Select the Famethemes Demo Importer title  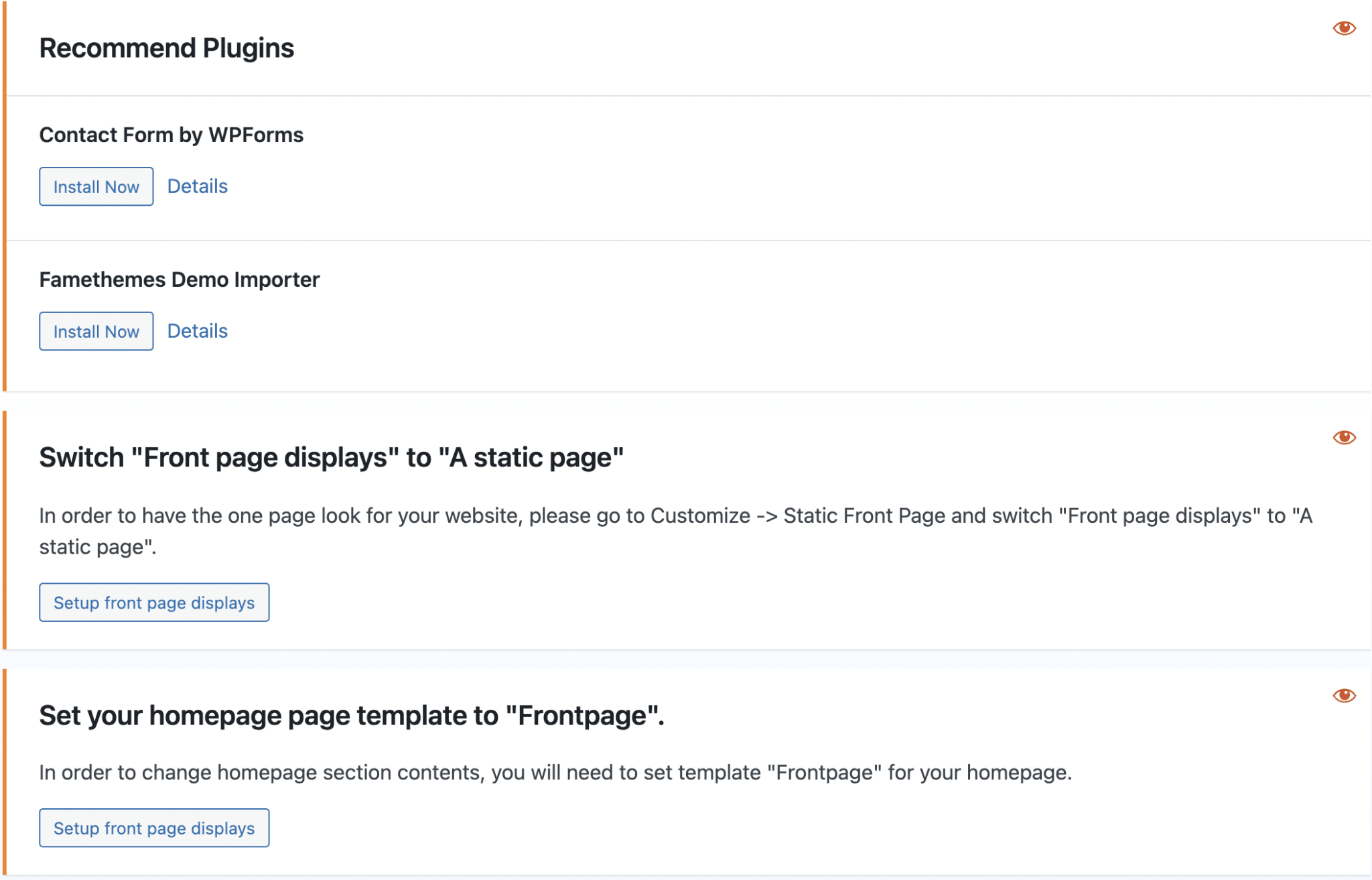pyautogui.click(x=179, y=279)
